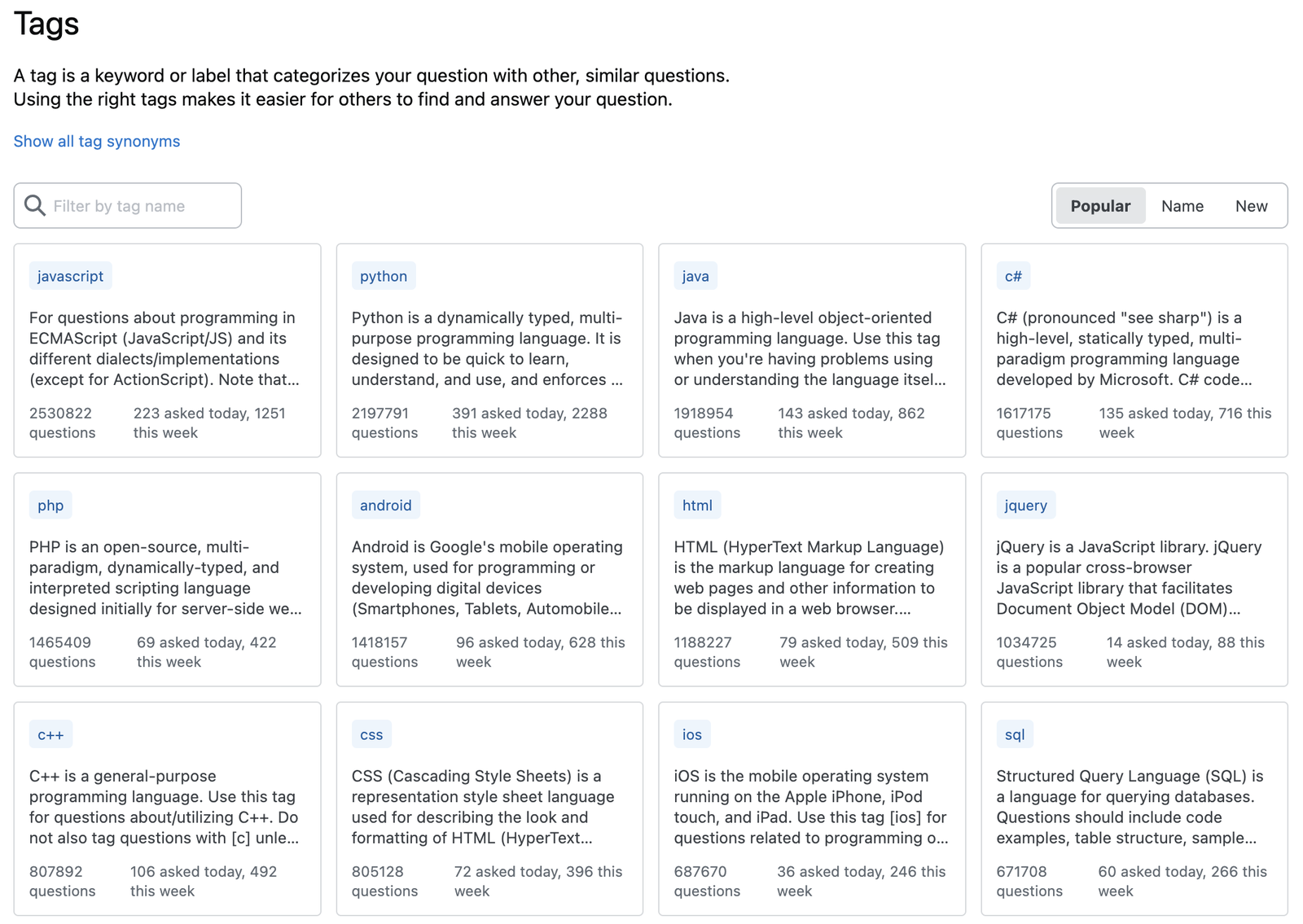Image resolution: width=1303 pixels, height=924 pixels.
Task: Open the android tag
Action: (x=386, y=505)
